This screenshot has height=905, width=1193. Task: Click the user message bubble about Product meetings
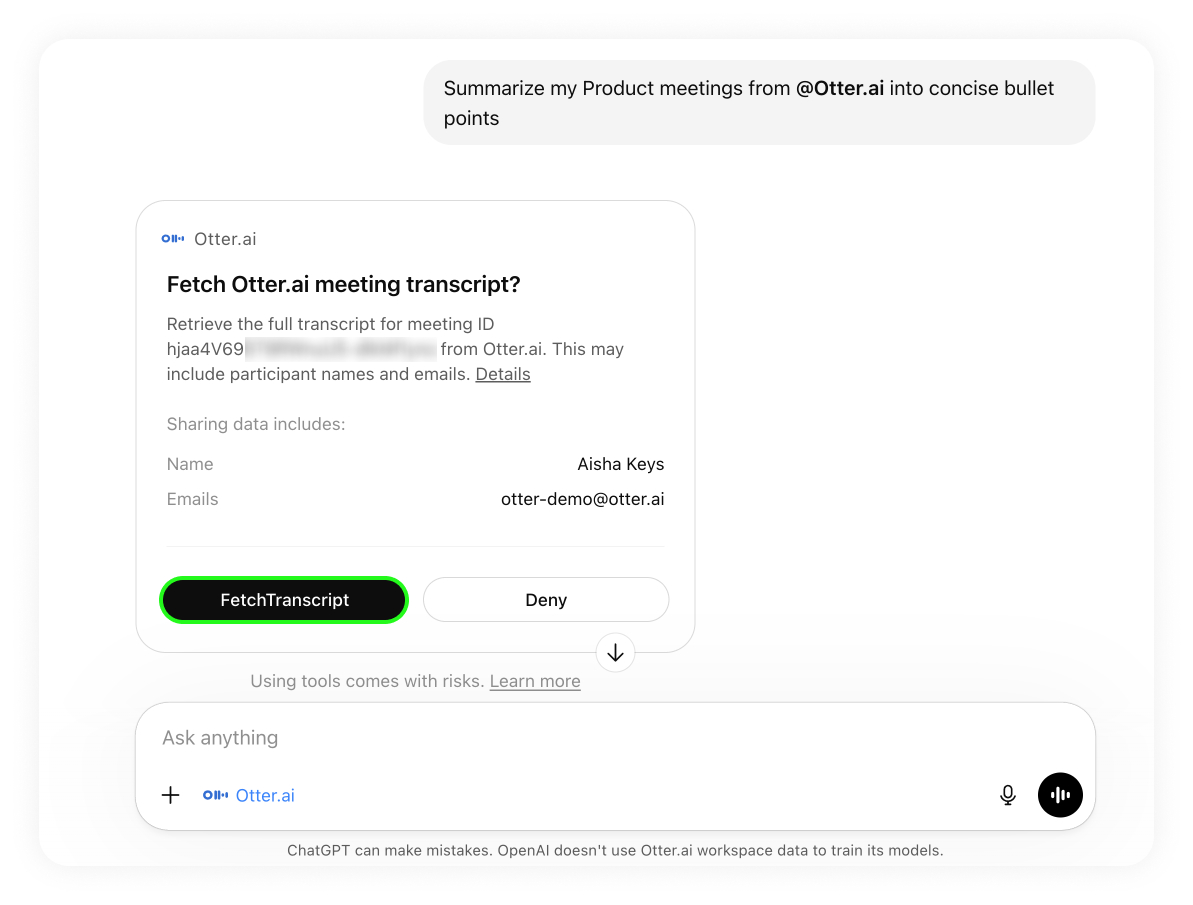pos(758,103)
